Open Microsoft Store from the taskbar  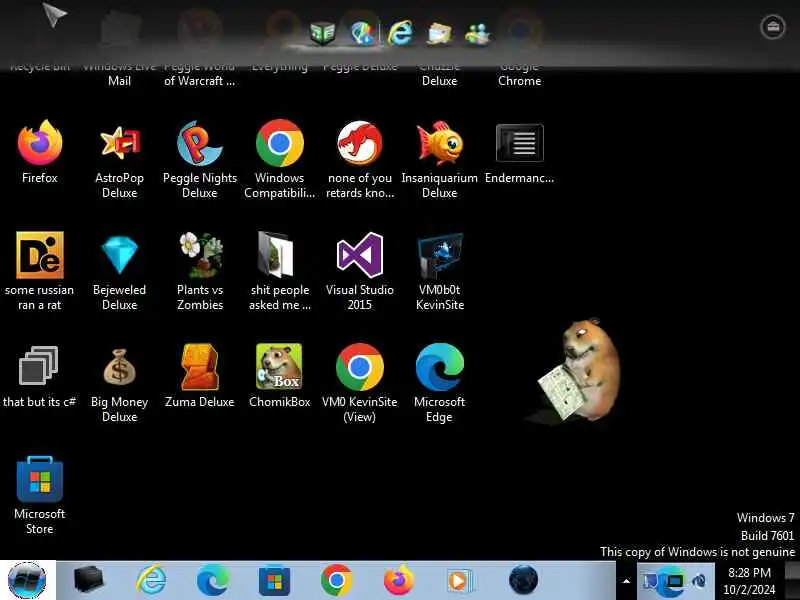coord(274,581)
